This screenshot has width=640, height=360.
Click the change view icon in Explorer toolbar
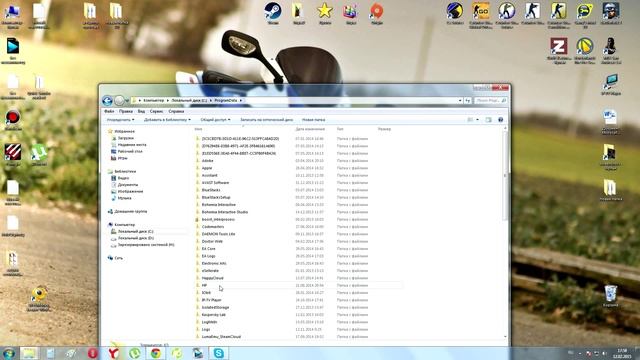(x=470, y=120)
